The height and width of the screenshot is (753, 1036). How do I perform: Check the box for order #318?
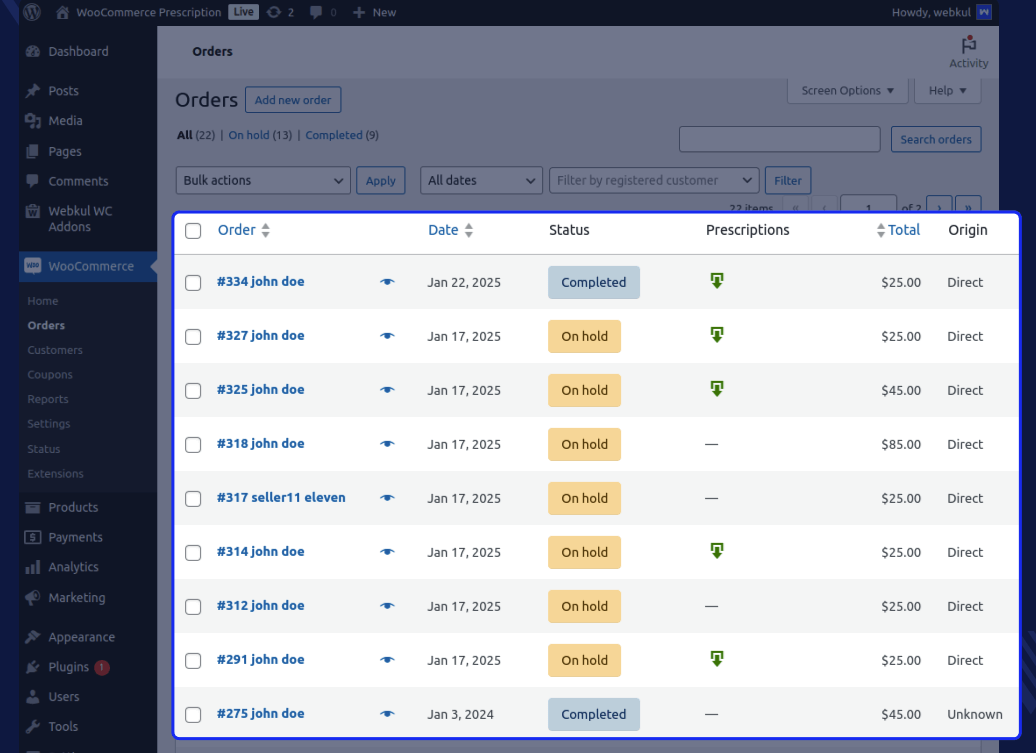(193, 445)
